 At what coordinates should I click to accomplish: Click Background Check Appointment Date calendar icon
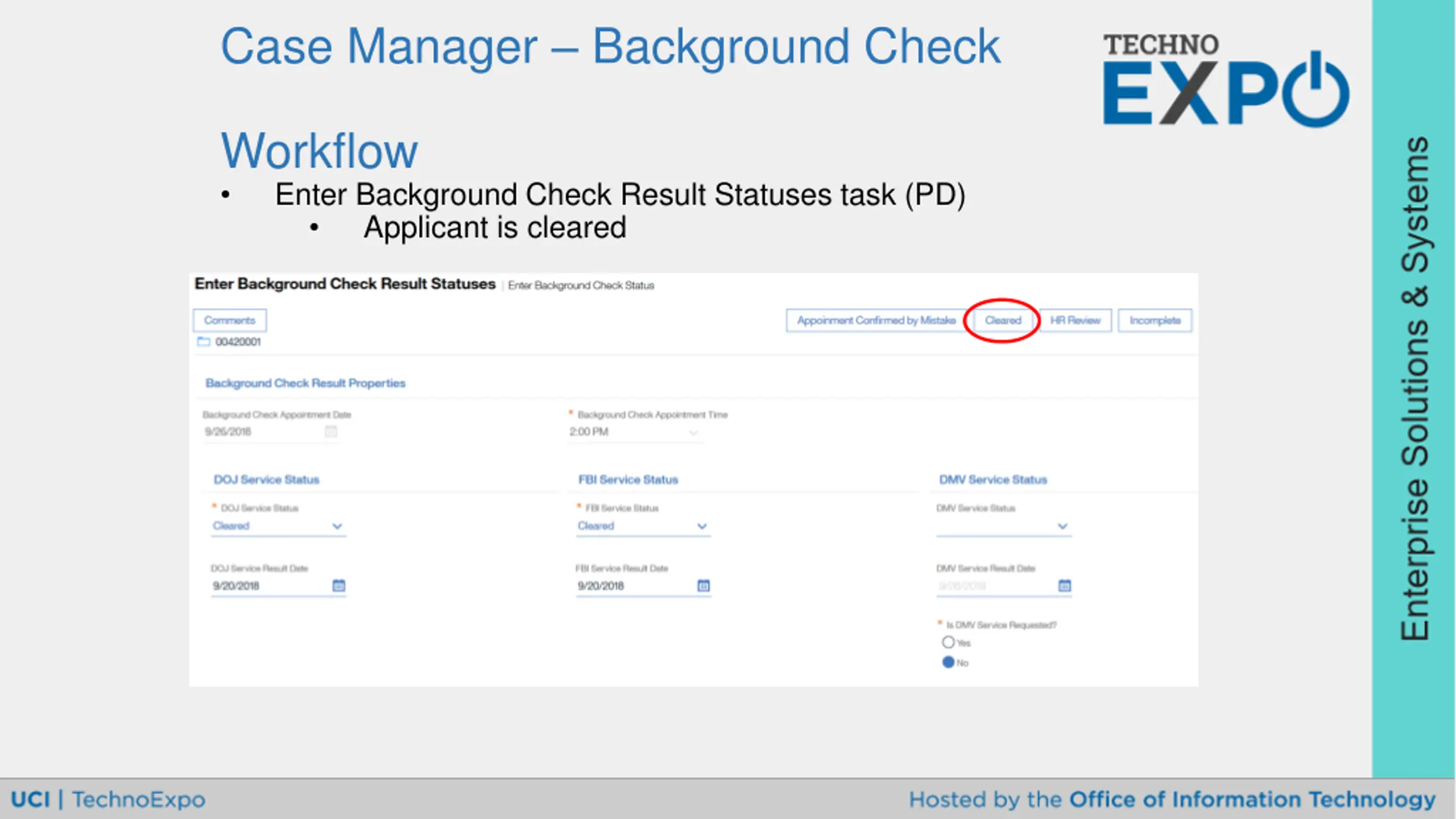(x=330, y=432)
